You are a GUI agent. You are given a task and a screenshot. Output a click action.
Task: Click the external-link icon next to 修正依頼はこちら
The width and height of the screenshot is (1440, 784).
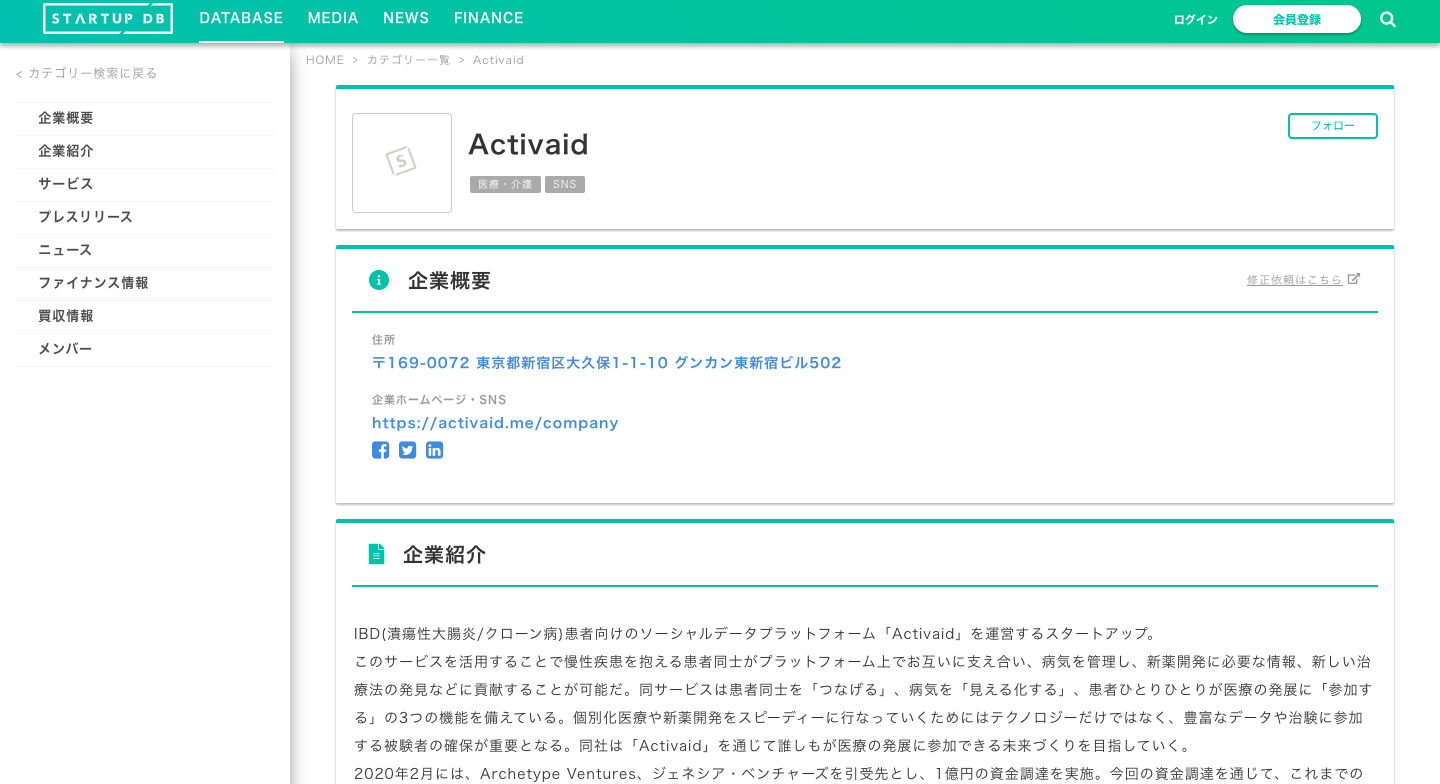point(1355,279)
